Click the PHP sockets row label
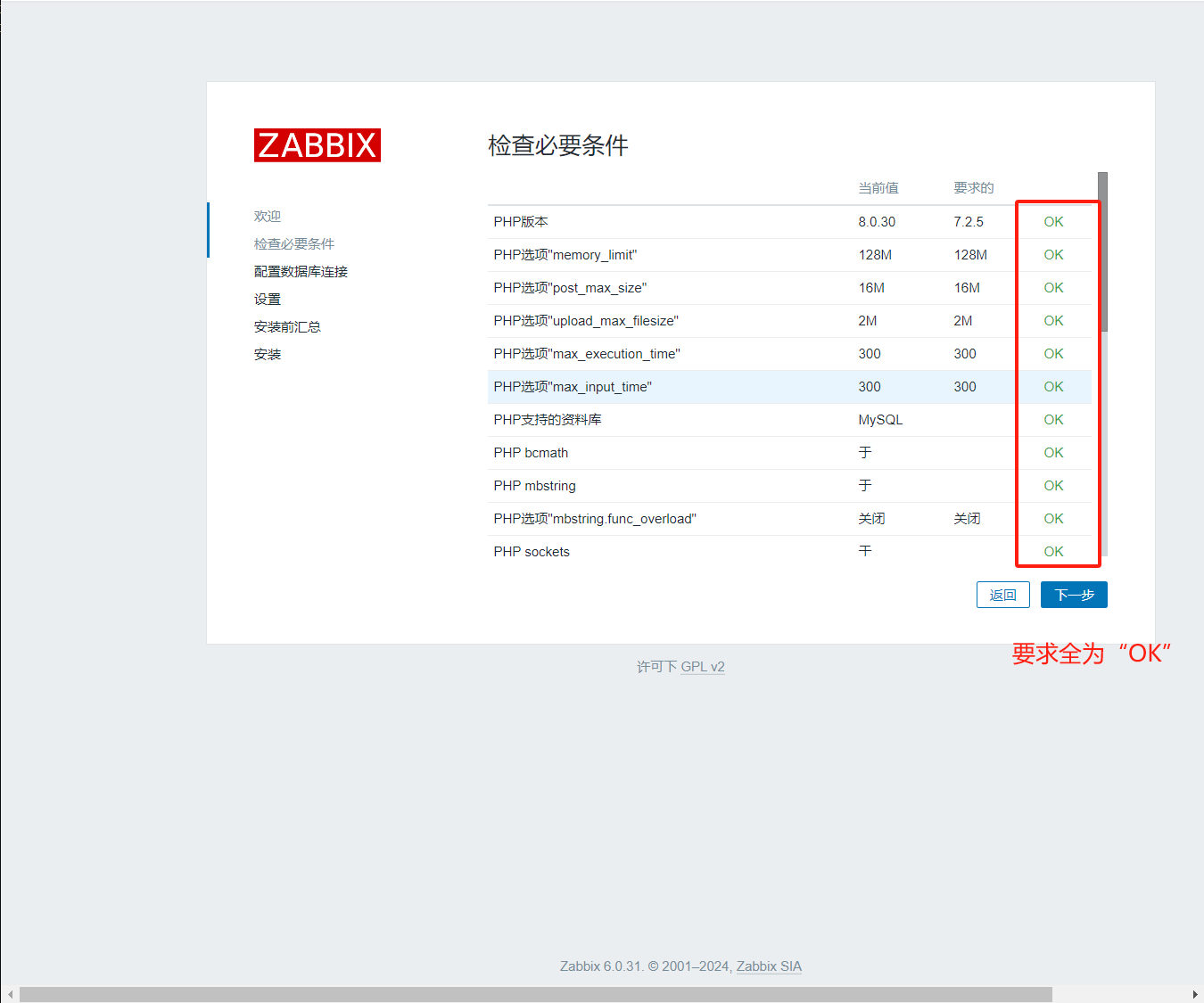 pyautogui.click(x=532, y=552)
